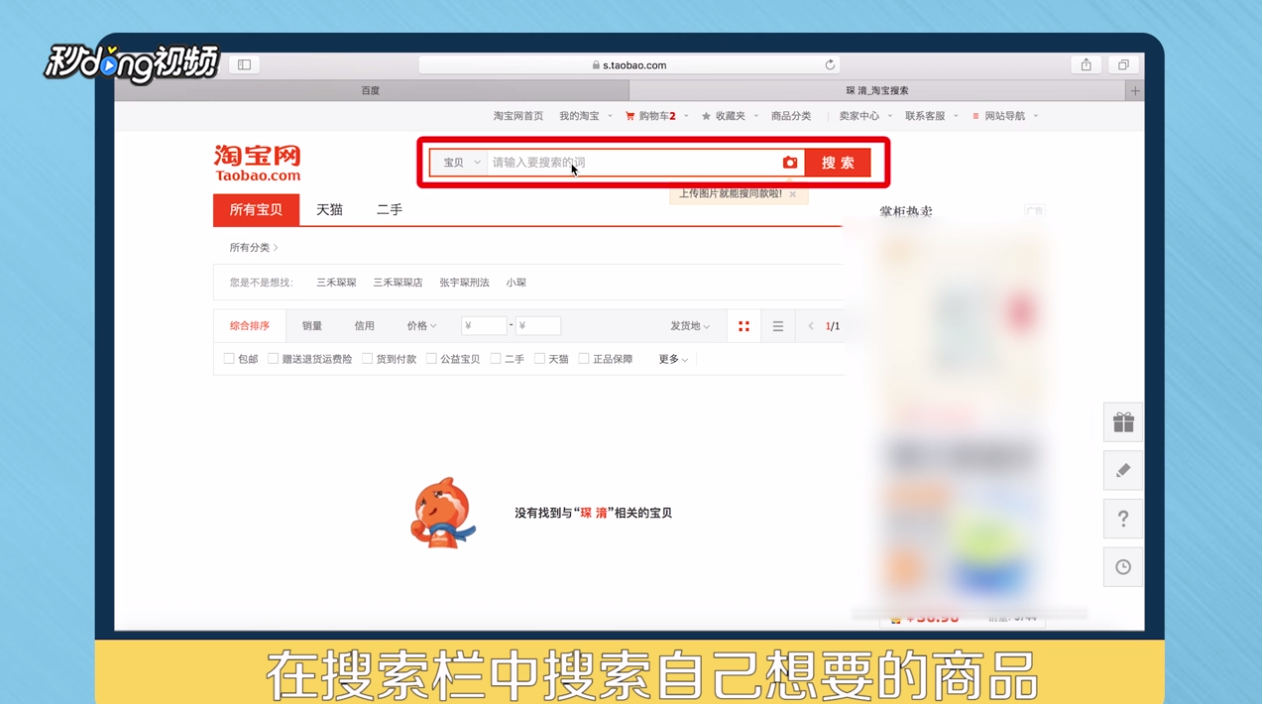Viewport: 1263px width, 704px height.
Task: Show all tabs overview icon
Action: click(x=1123, y=65)
